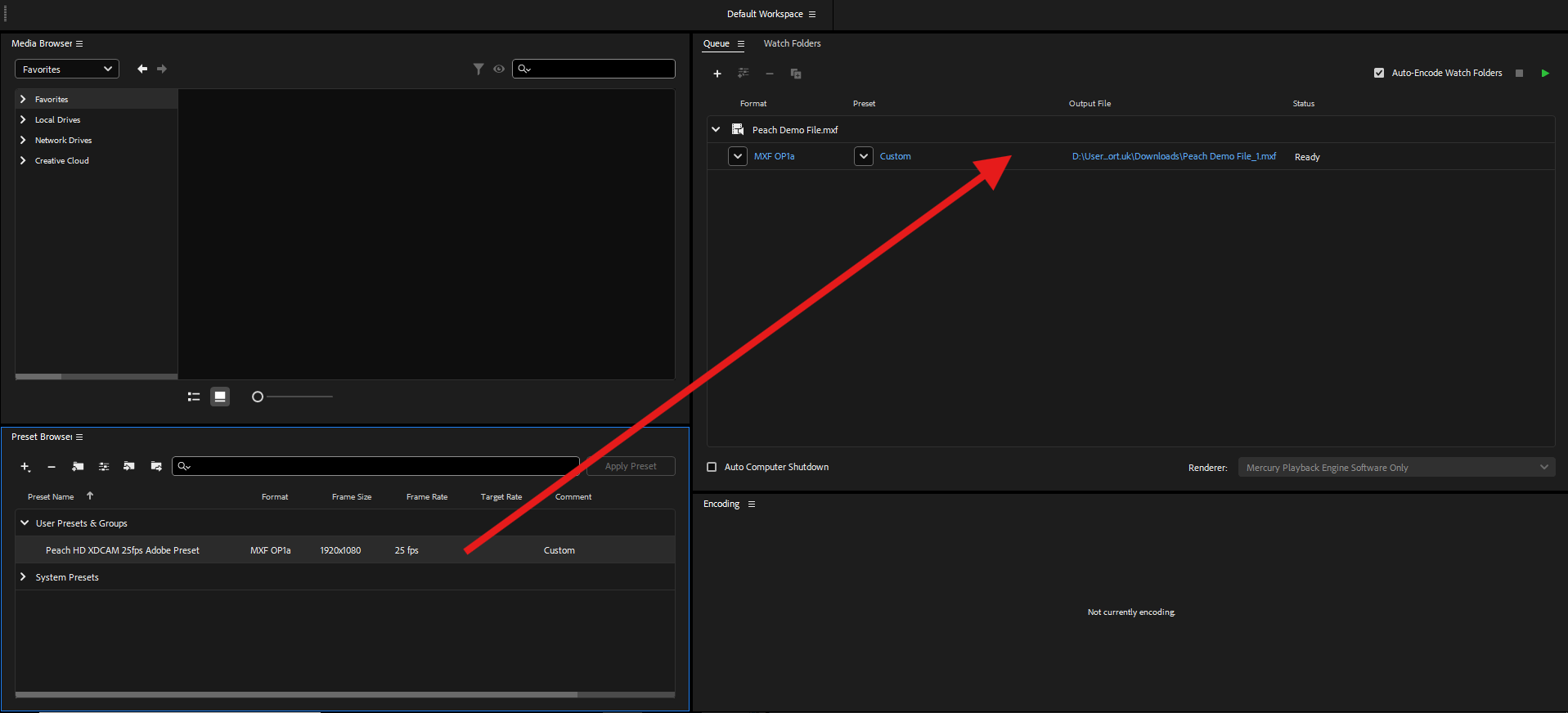Switch Media Browser to list view
1568x713 pixels.
tap(194, 397)
